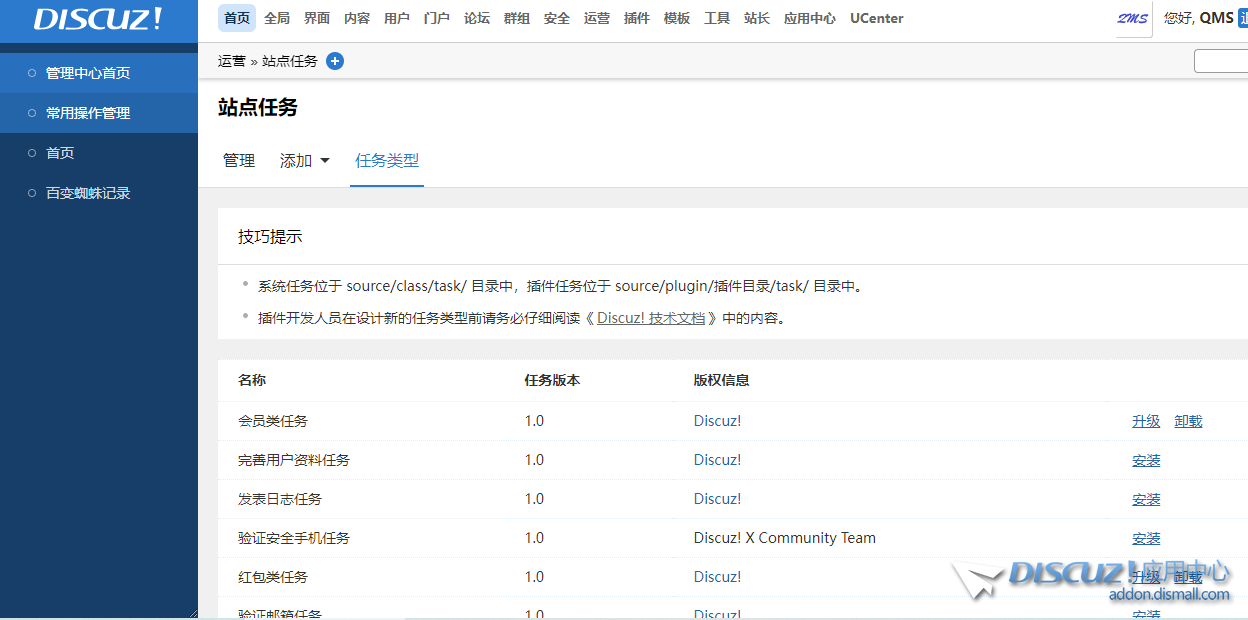Viewport: 1248px width, 620px height.
Task: Click 卸载 for 会员类任务
Action: click(1188, 421)
